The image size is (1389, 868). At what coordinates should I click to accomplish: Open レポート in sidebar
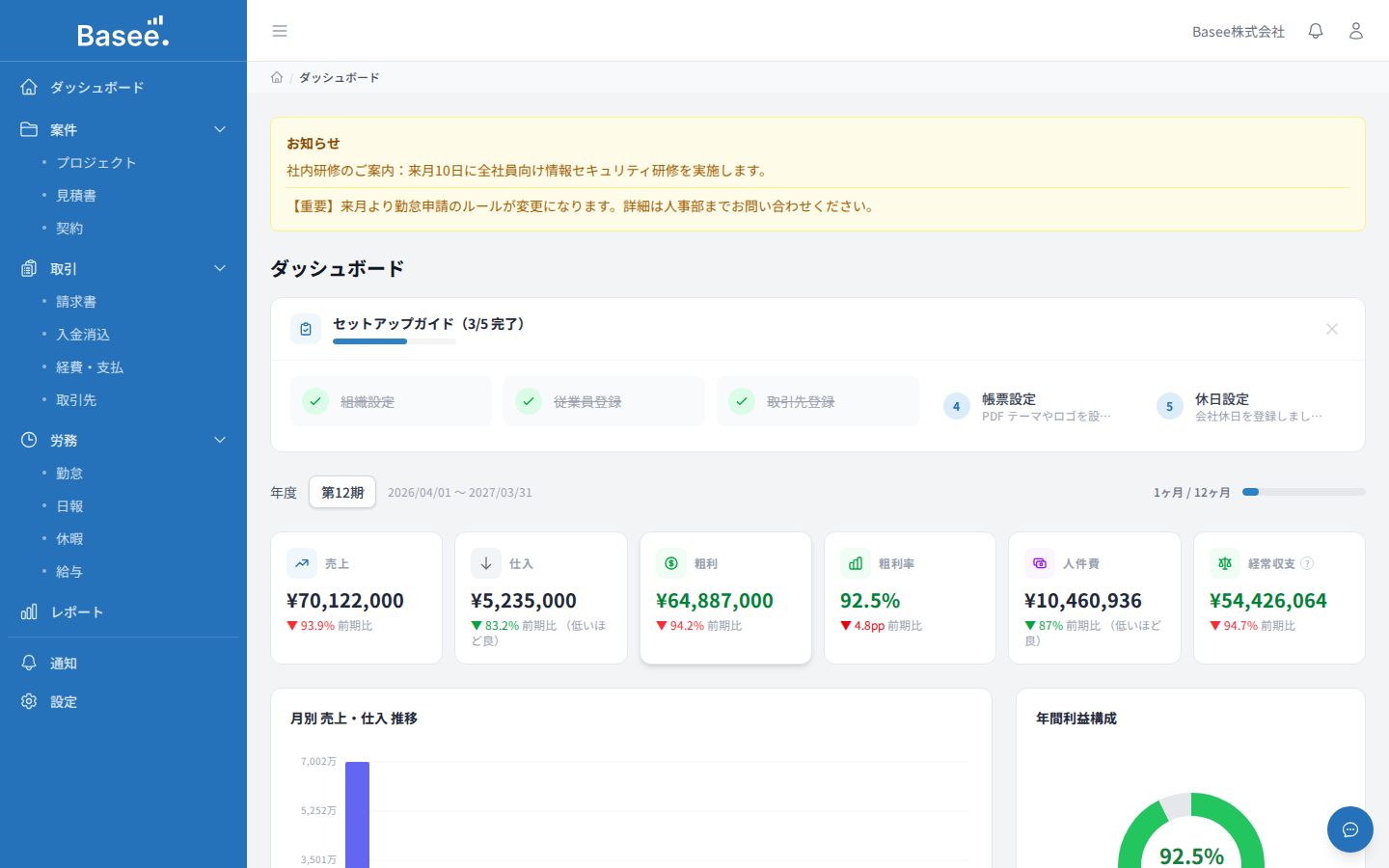click(x=123, y=611)
